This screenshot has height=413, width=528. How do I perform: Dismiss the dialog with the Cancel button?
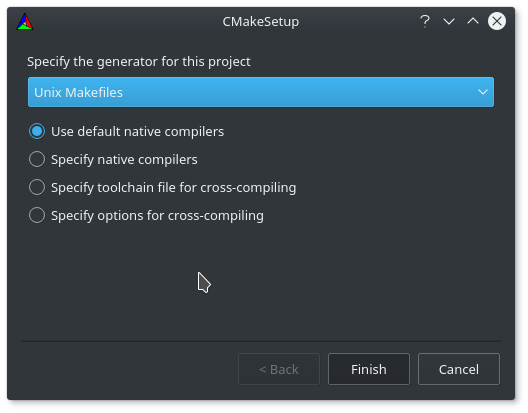[x=459, y=369]
